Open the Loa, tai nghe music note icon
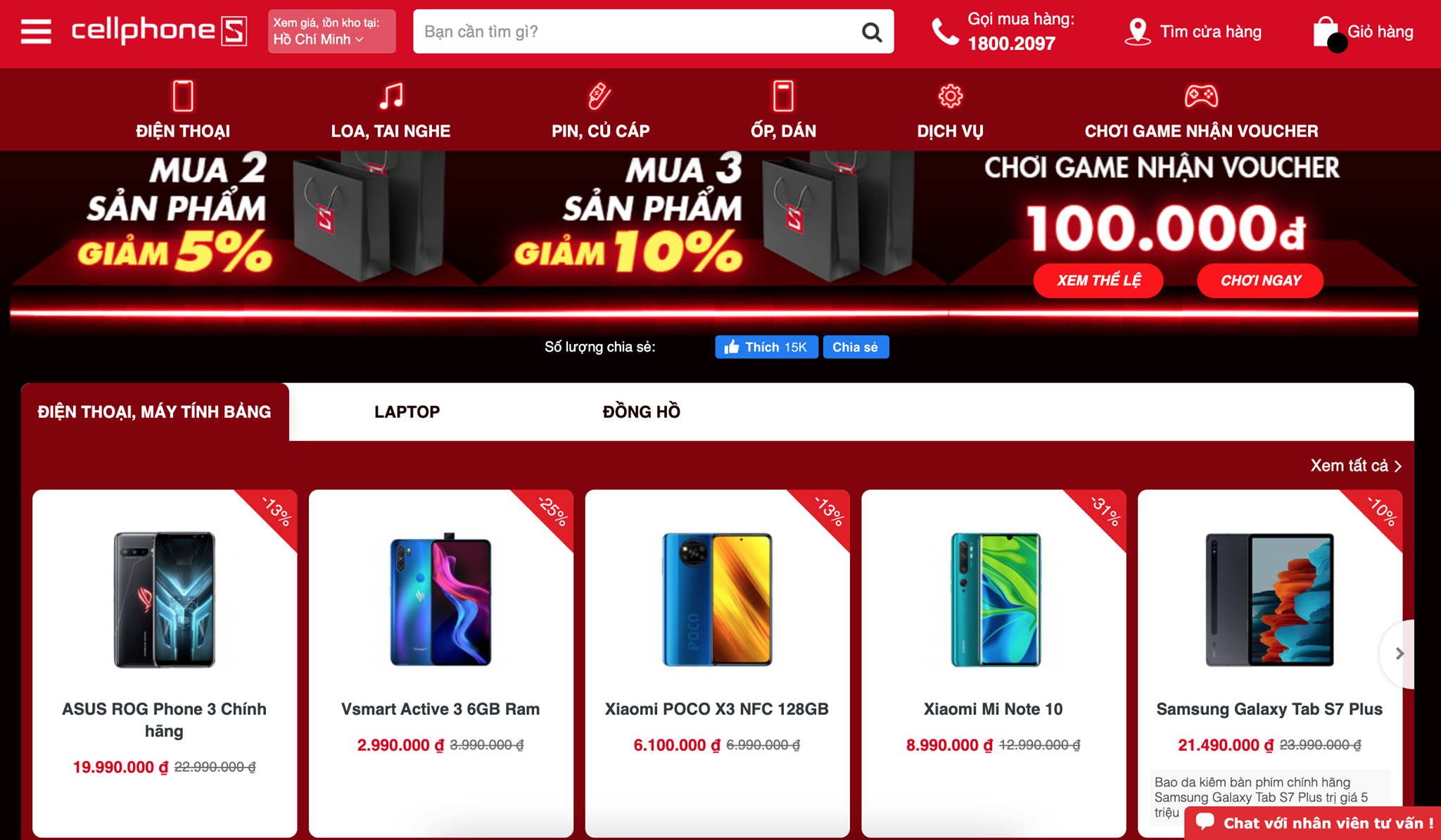 coord(391,96)
